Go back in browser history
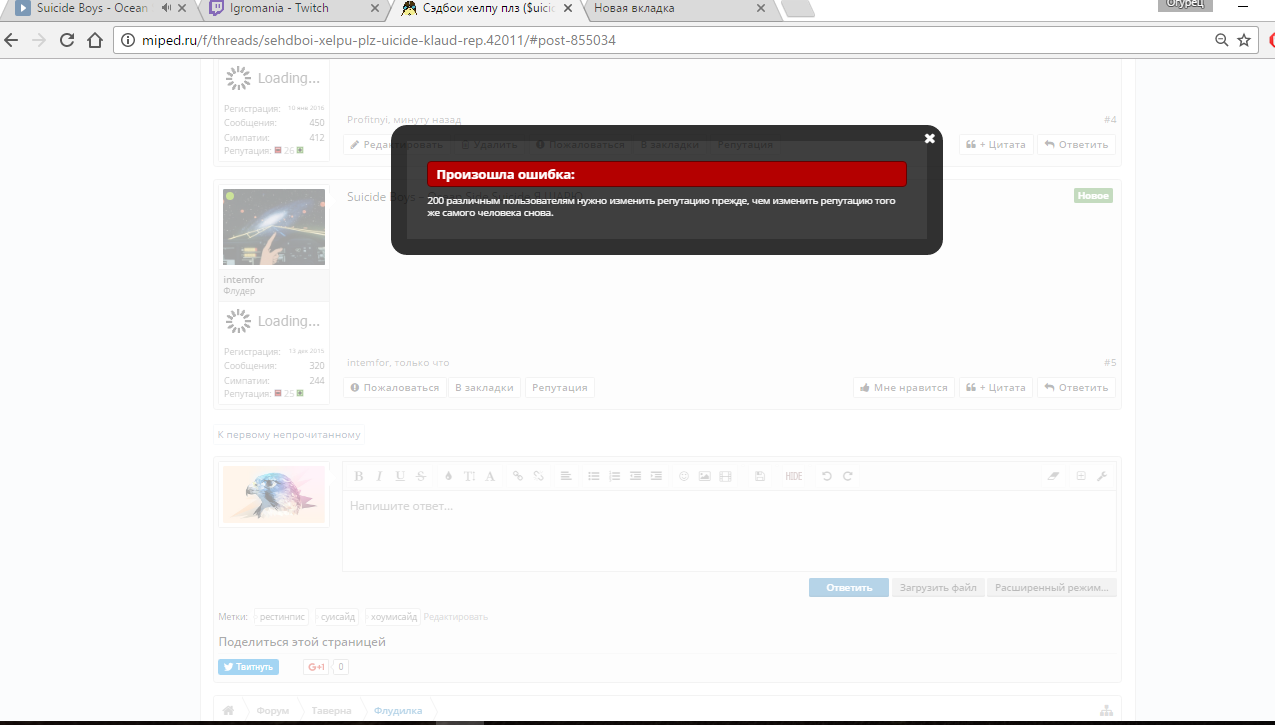 point(12,41)
